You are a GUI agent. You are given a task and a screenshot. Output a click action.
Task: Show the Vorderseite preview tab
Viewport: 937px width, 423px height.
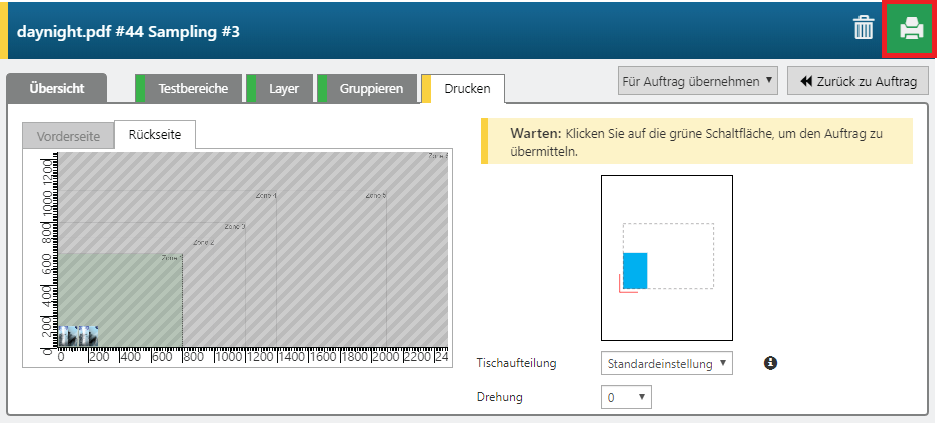coord(68,136)
